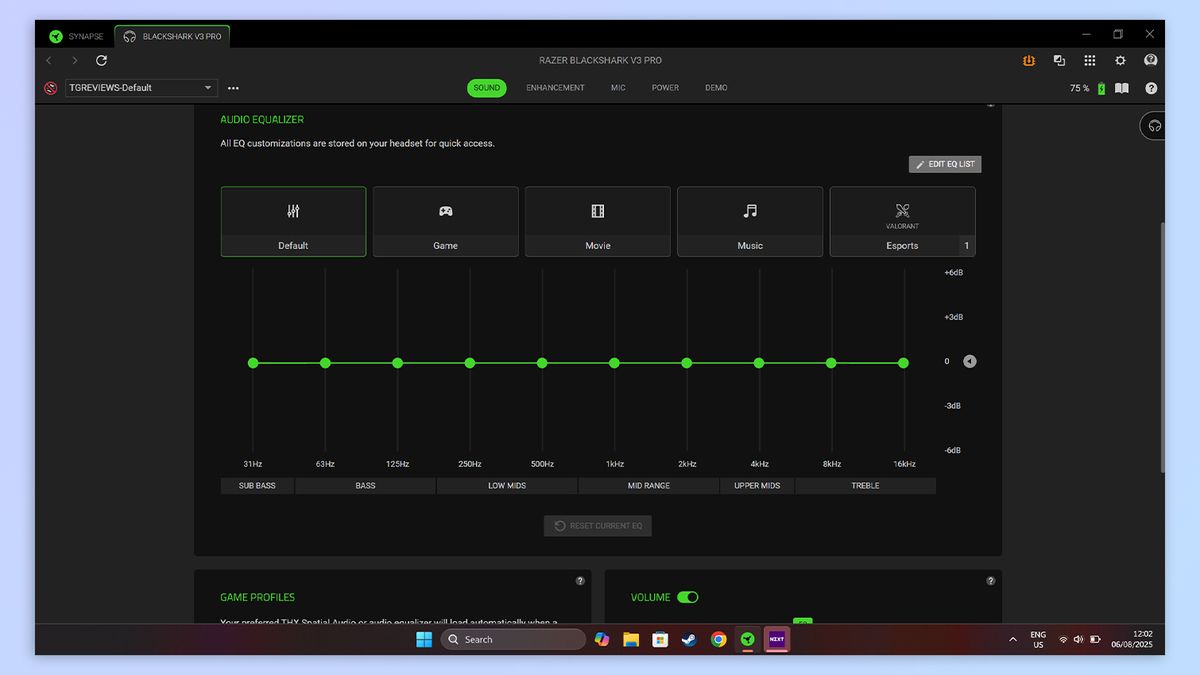Open the Enhancement tab

[556, 88]
